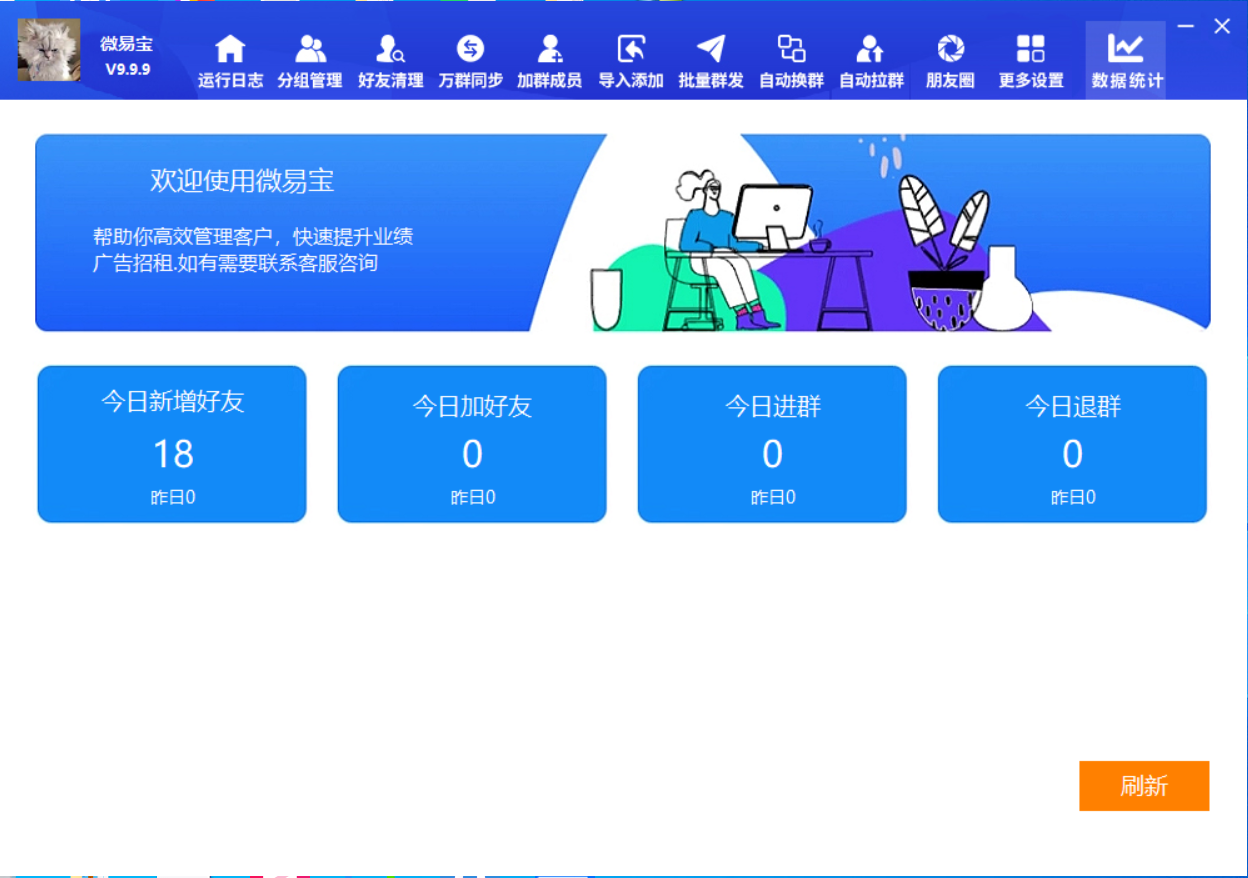Click the 自动换群 auto group switch icon

click(790, 60)
